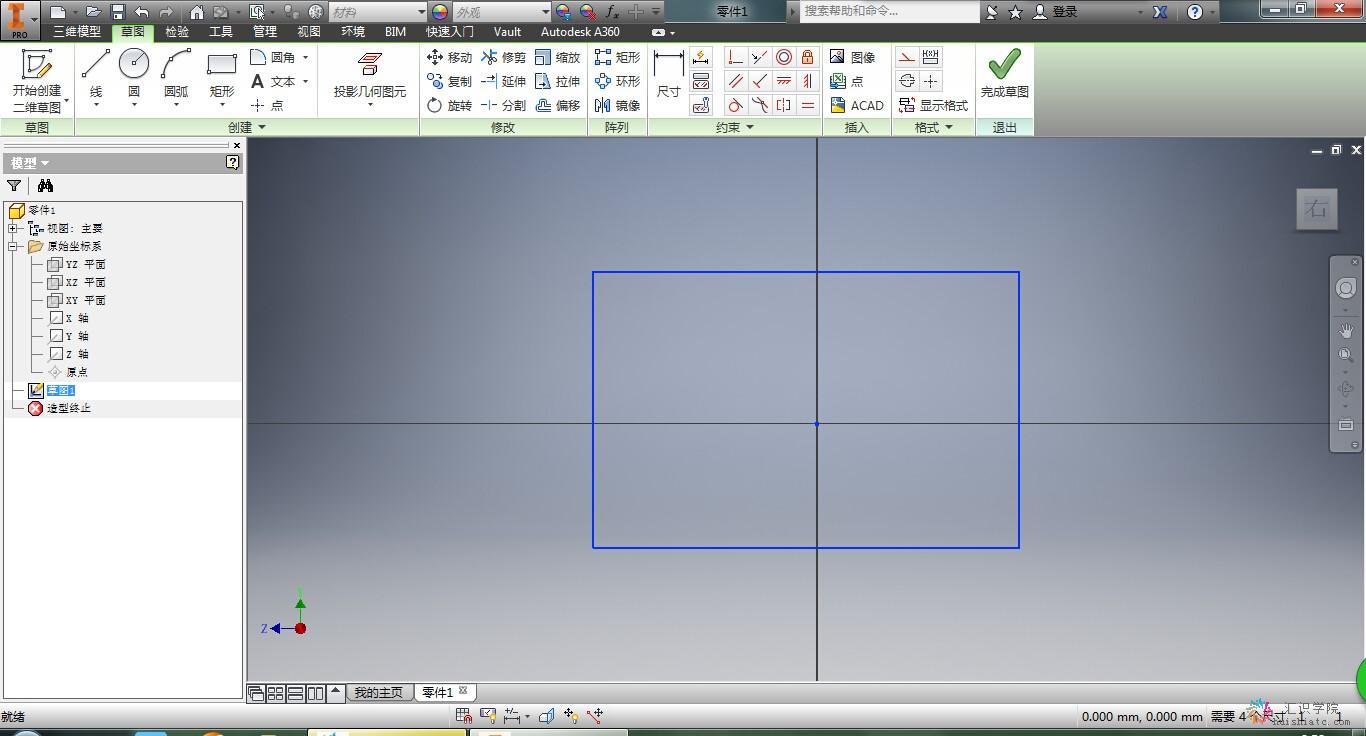The width and height of the screenshot is (1366, 736).
Task: Switch to the 三维模型 ribbon tab
Action: pyautogui.click(x=77, y=32)
